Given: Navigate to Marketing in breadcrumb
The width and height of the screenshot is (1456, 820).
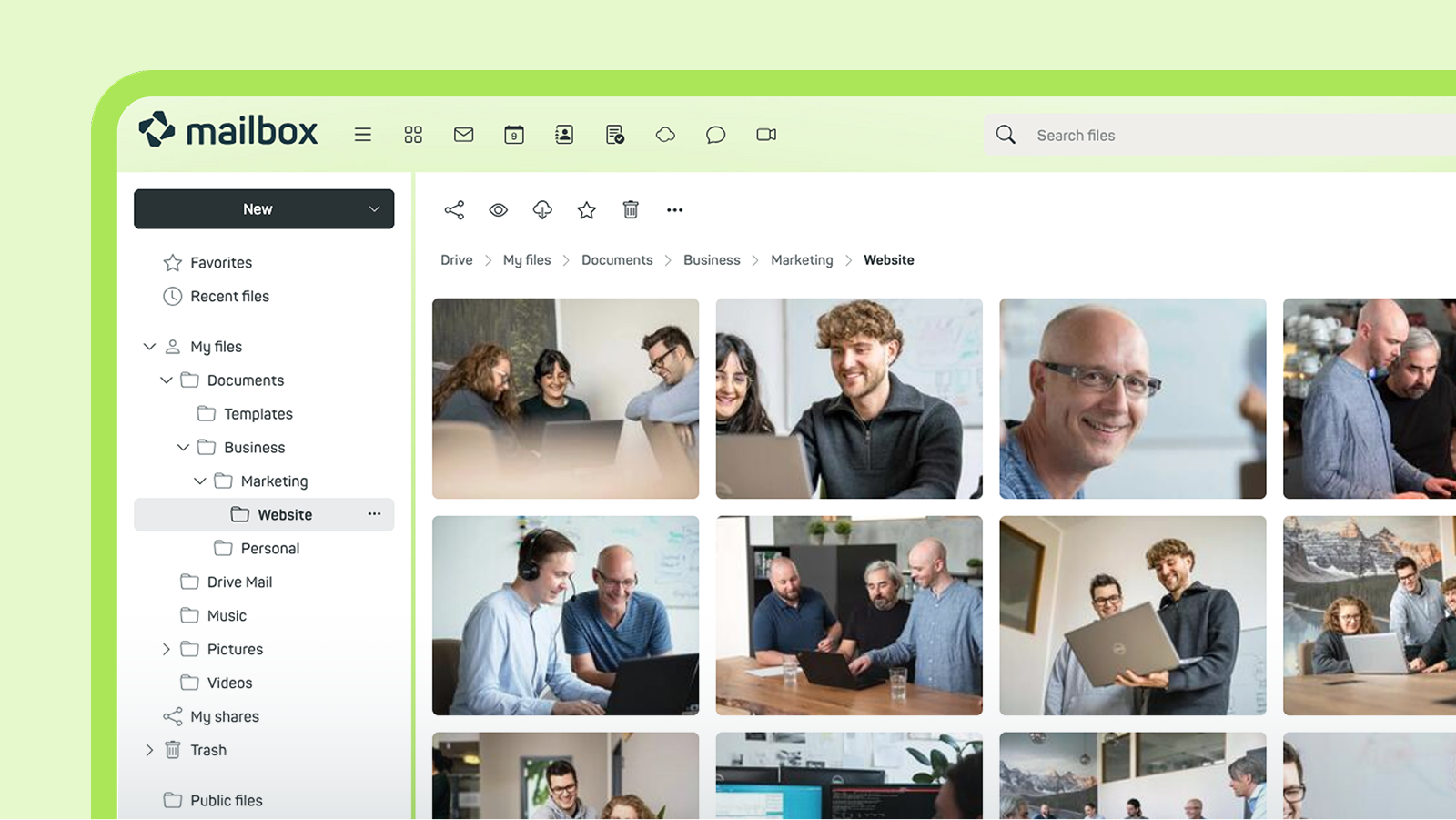Looking at the screenshot, I should 802,259.
